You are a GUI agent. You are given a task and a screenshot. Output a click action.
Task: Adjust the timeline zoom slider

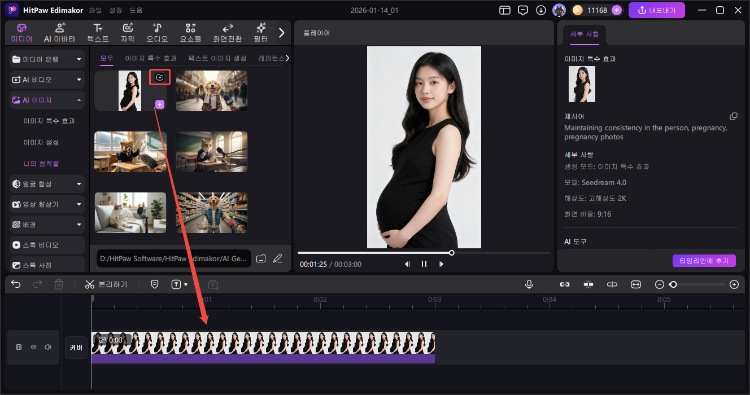tap(697, 285)
